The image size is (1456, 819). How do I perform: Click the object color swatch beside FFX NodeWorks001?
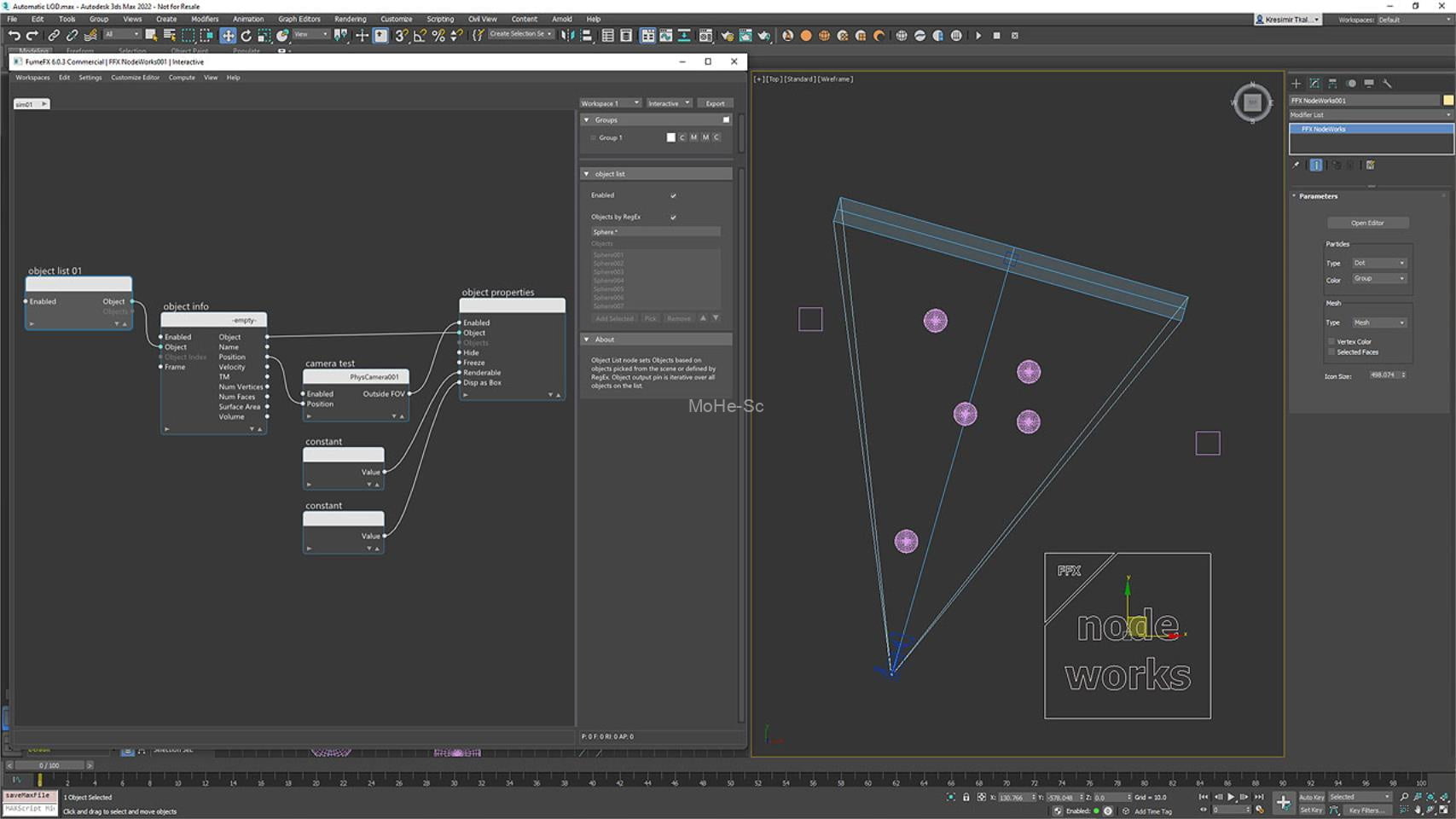[x=1447, y=101]
